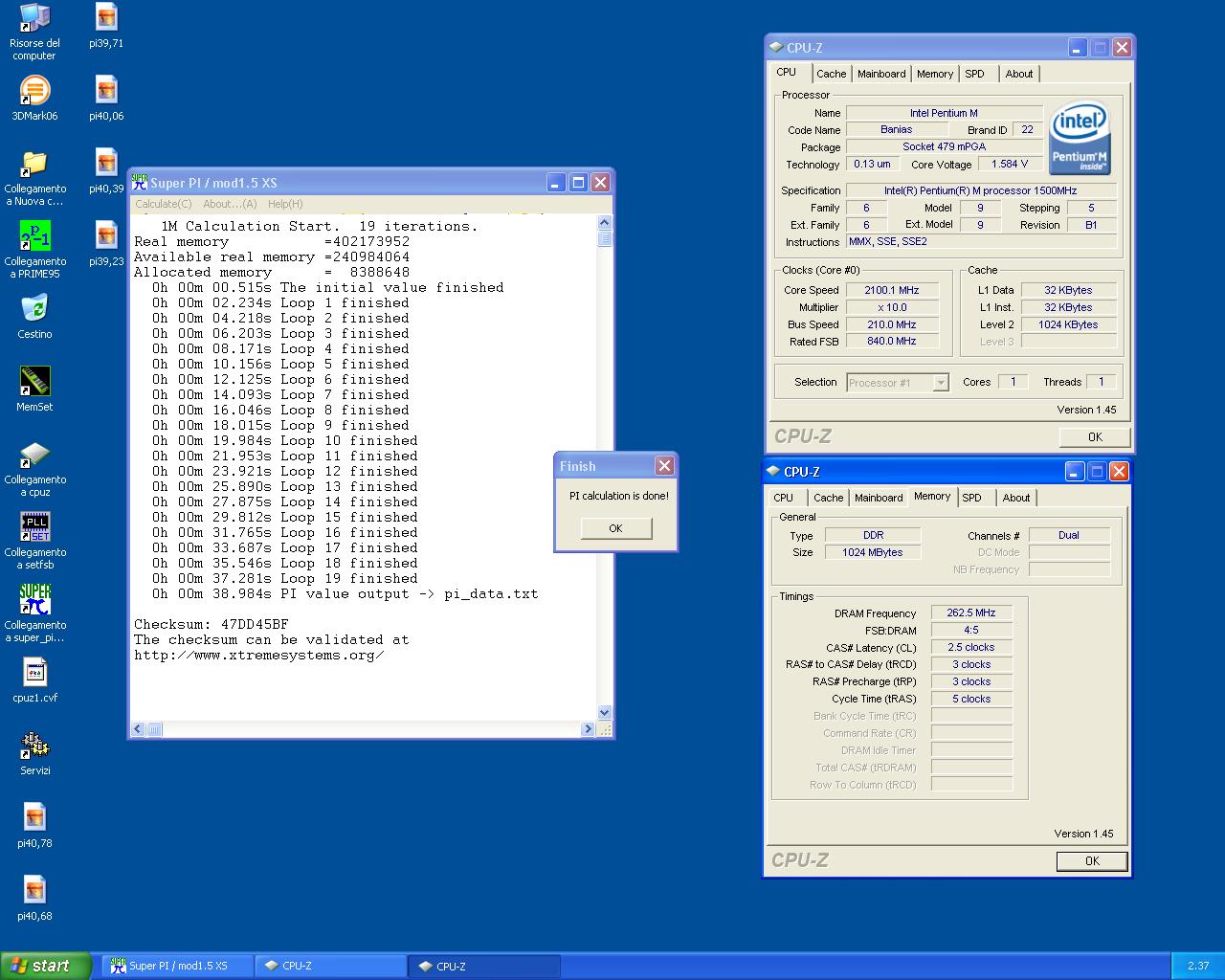Confirm OK in Finish dialog

615,528
